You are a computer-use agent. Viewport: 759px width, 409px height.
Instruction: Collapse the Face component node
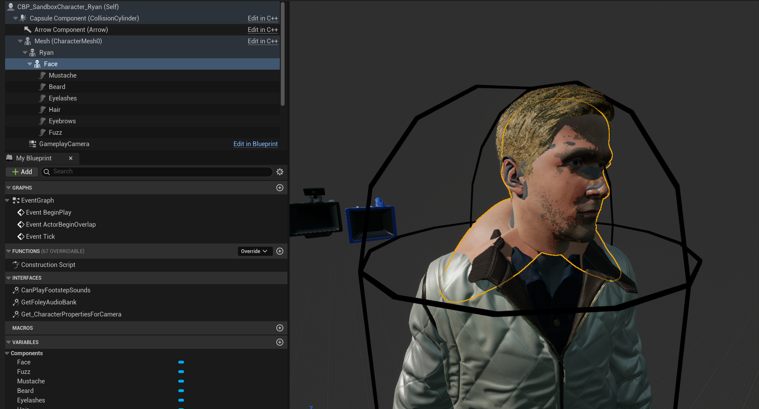[30, 64]
